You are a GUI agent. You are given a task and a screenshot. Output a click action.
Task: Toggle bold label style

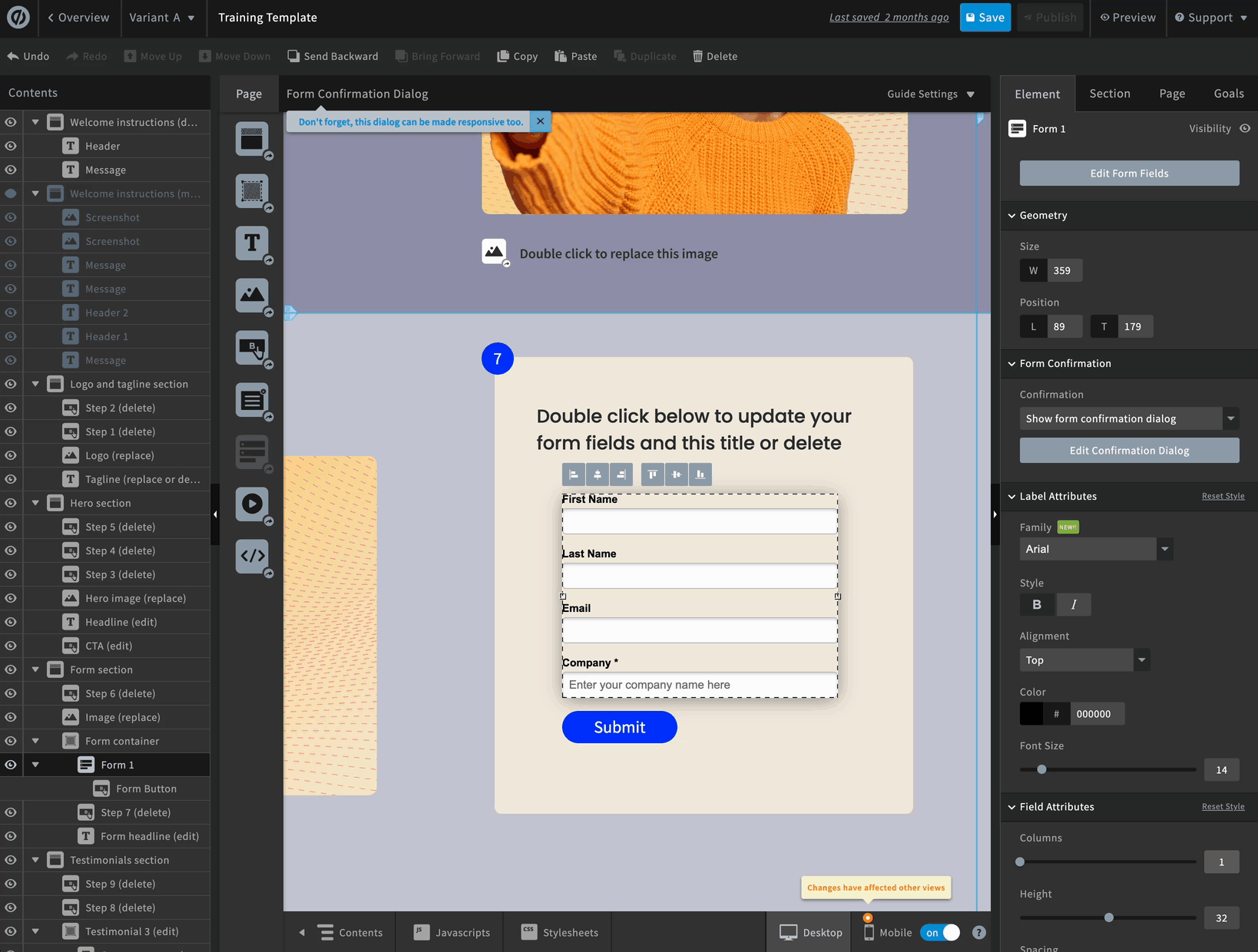(1037, 604)
